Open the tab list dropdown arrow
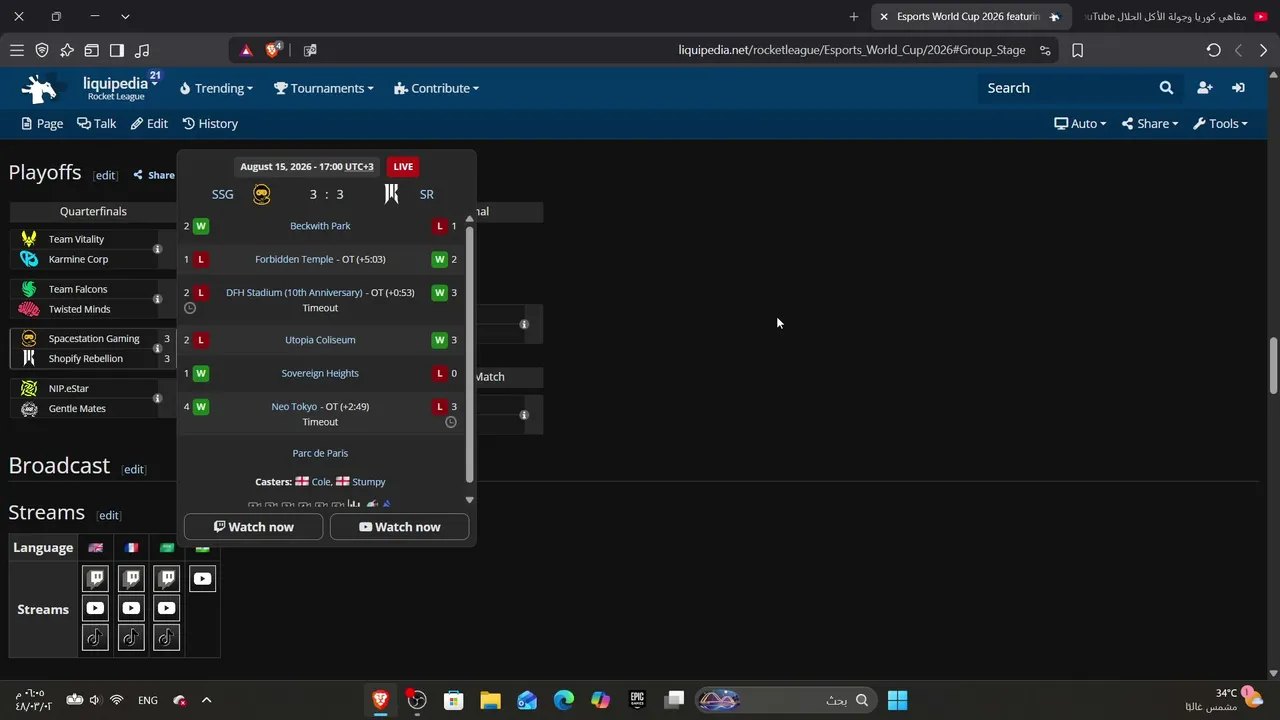The image size is (1280, 720). click(x=125, y=16)
